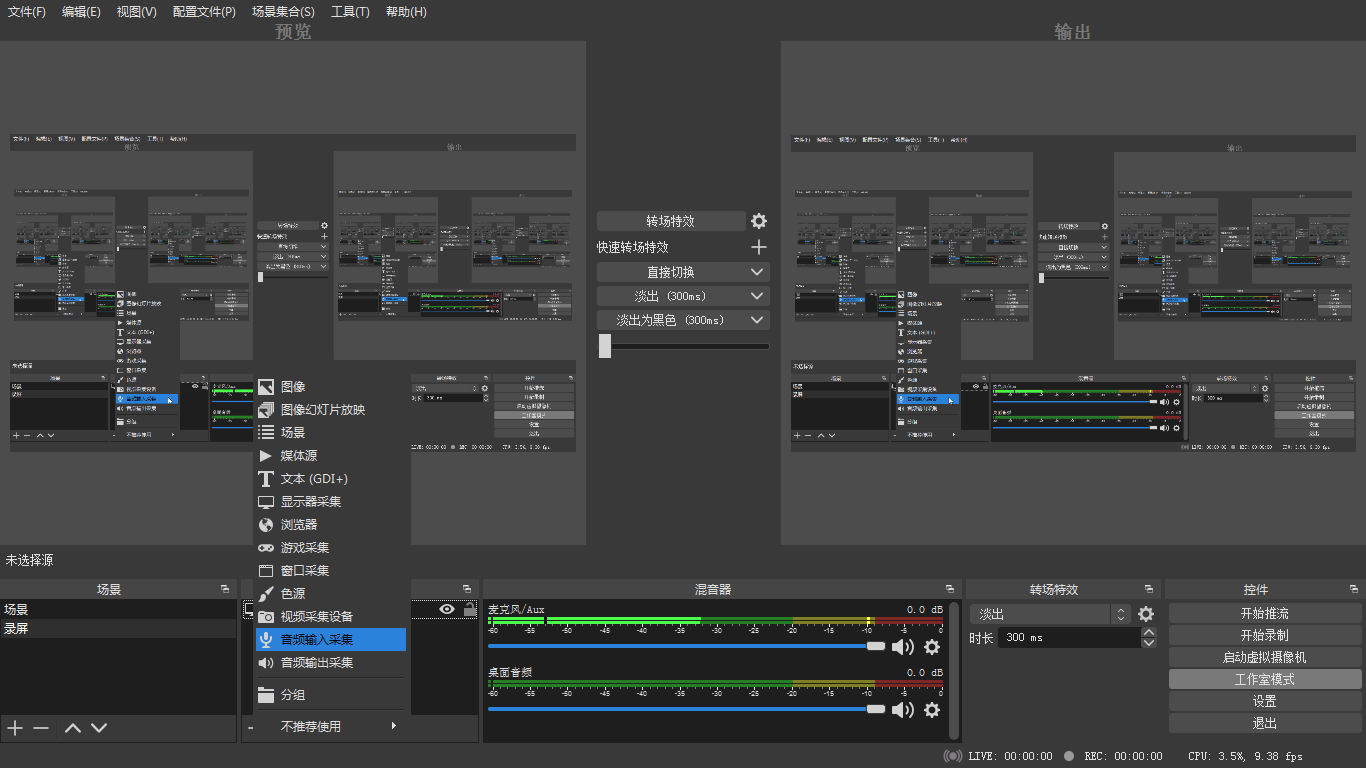
Task: Mute the 桌面音频 speaker icon
Action: click(903, 710)
